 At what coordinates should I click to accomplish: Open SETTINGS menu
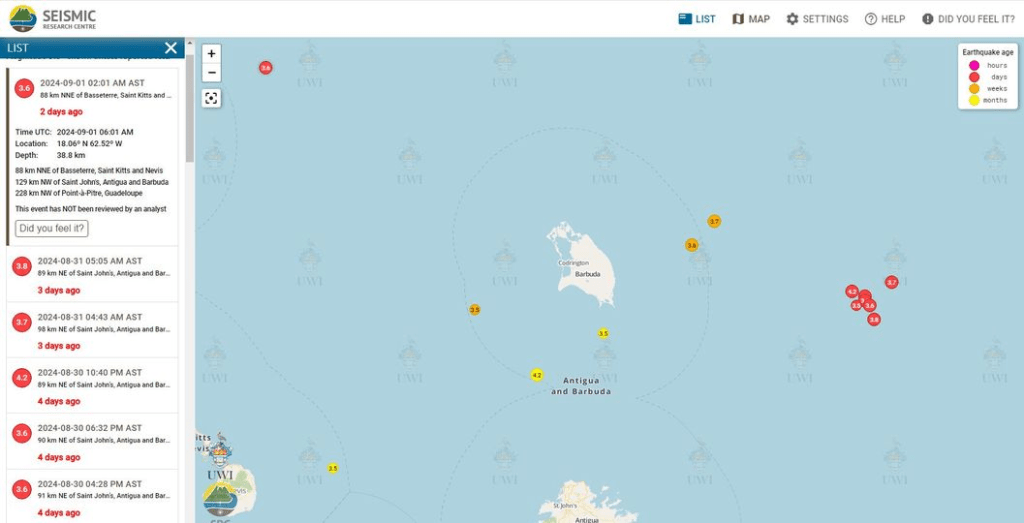tap(817, 19)
